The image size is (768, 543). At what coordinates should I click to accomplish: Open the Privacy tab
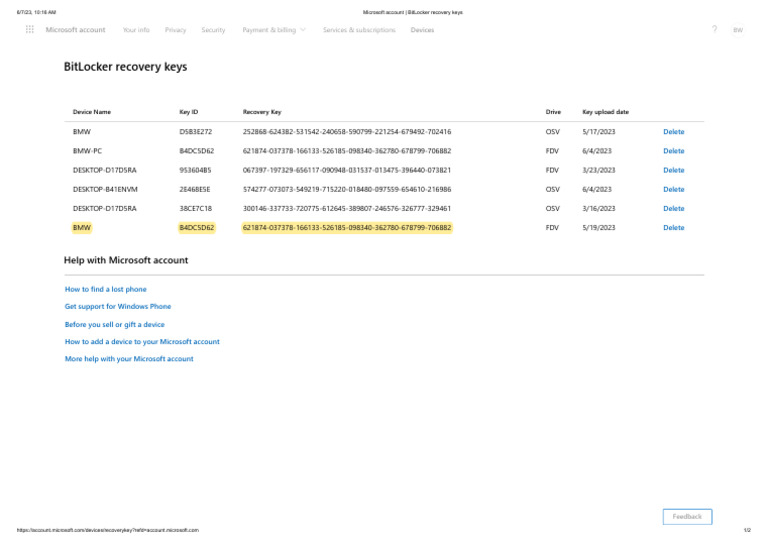(x=175, y=30)
